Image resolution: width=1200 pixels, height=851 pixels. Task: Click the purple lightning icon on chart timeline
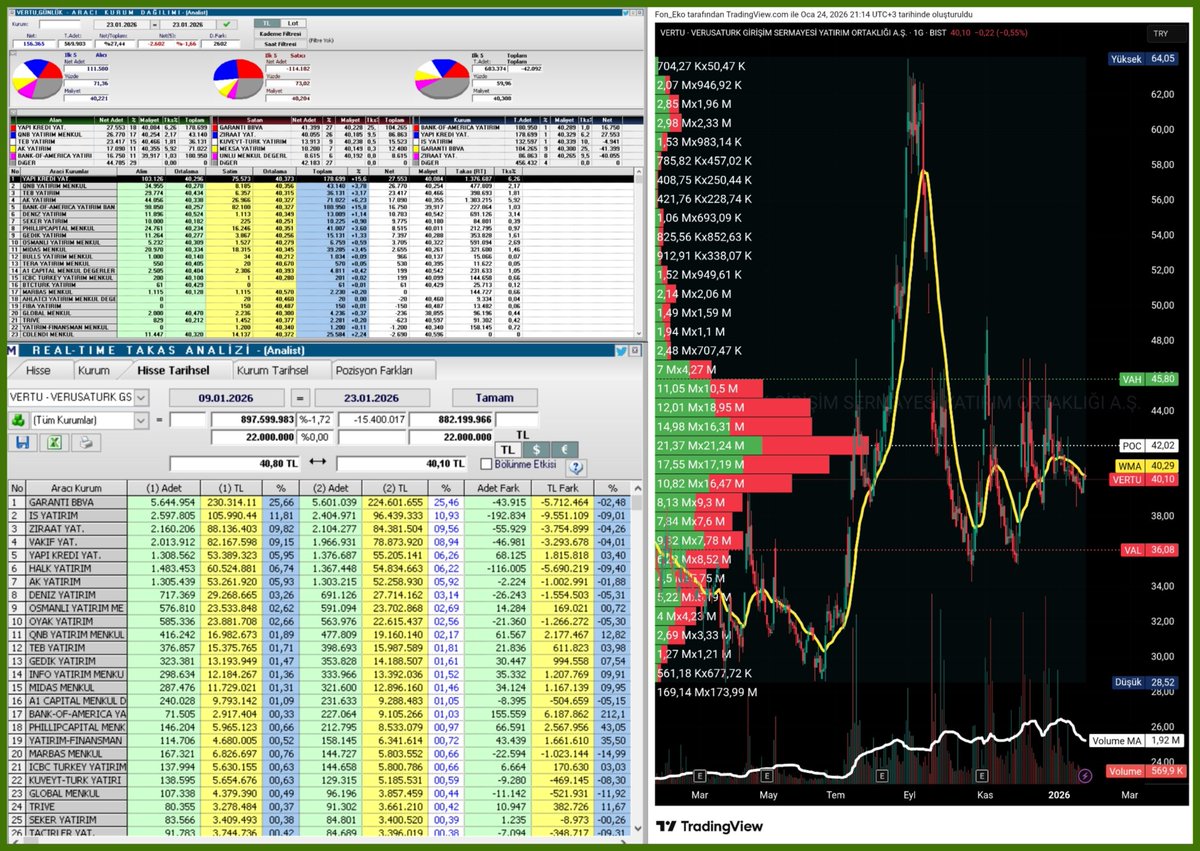1086,774
